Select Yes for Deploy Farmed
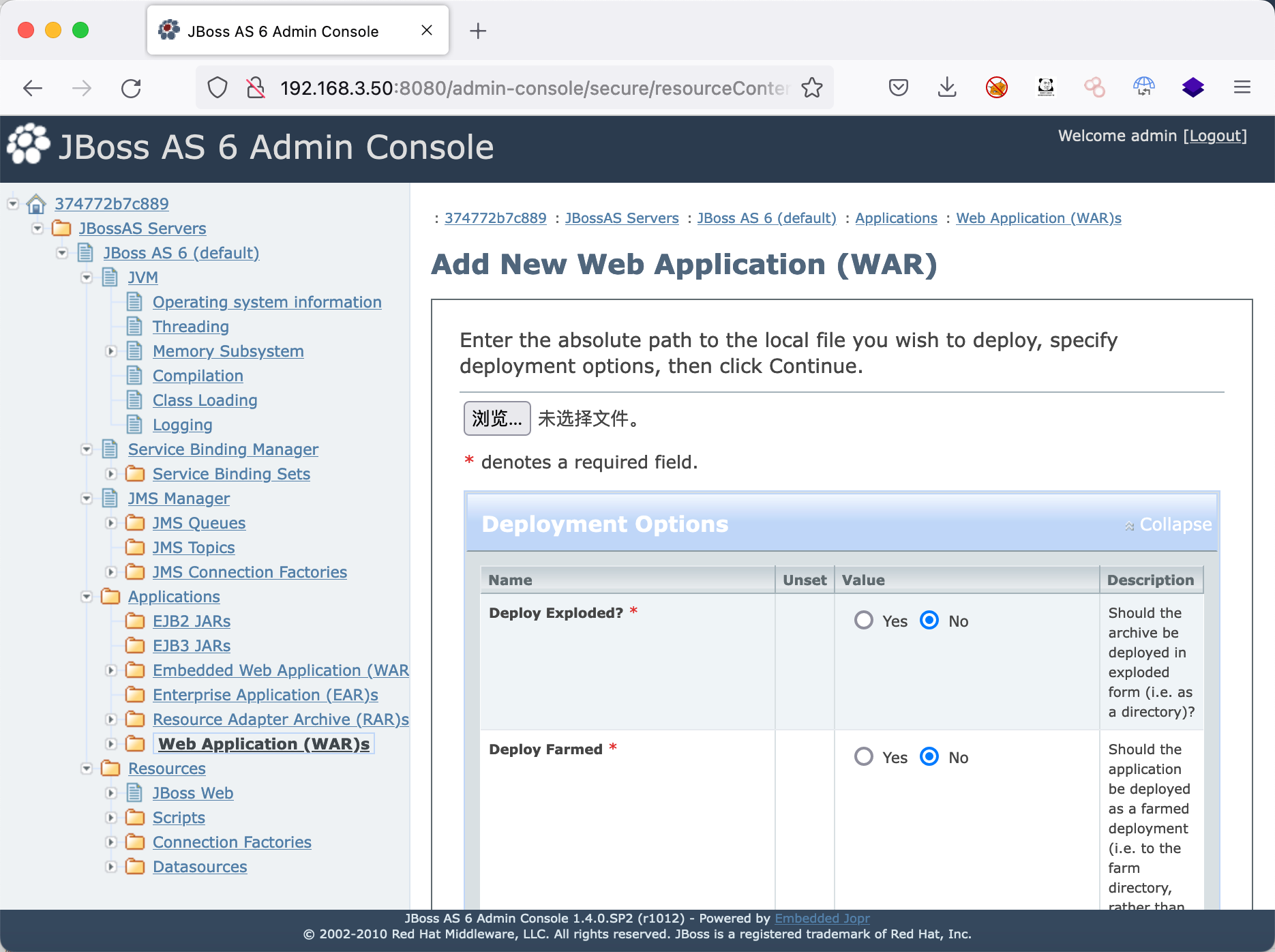The image size is (1275, 952). point(864,756)
